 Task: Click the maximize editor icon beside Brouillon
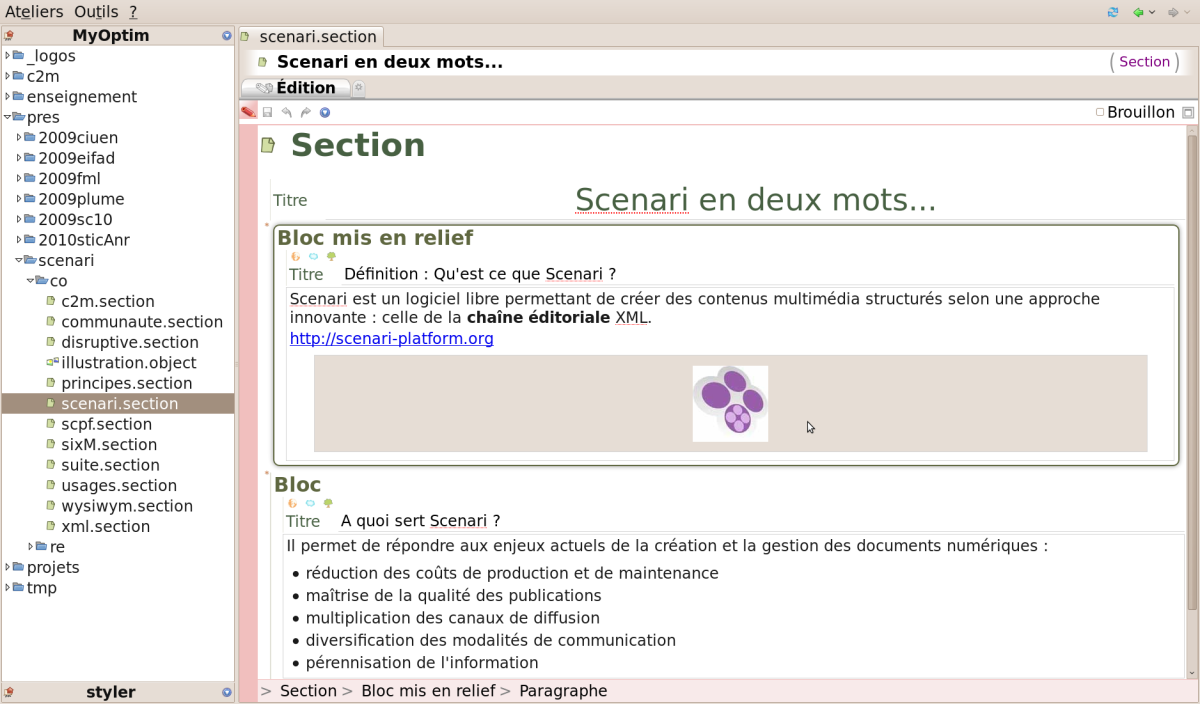[1188, 113]
